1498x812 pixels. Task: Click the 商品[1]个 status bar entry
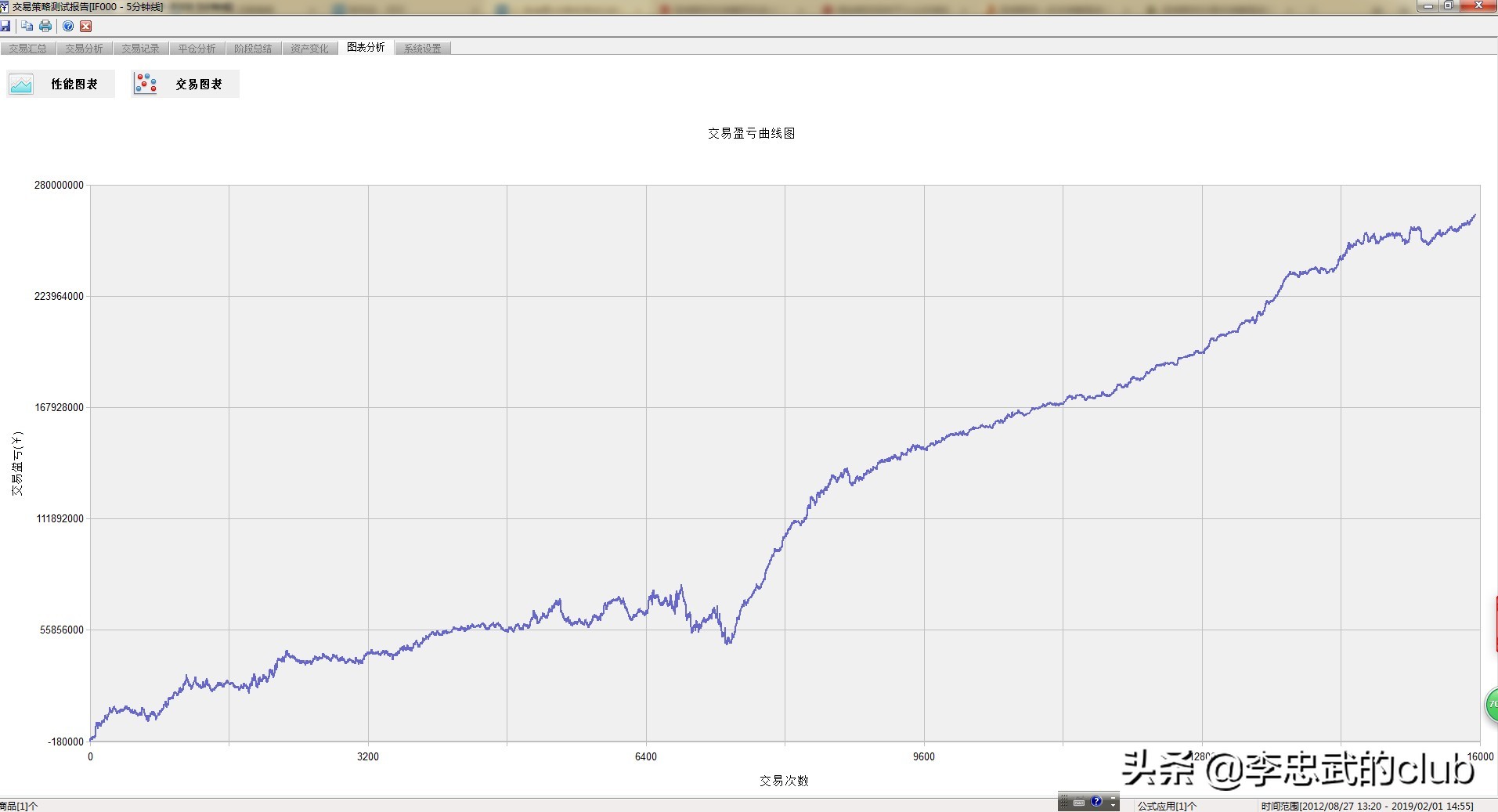tap(19, 806)
